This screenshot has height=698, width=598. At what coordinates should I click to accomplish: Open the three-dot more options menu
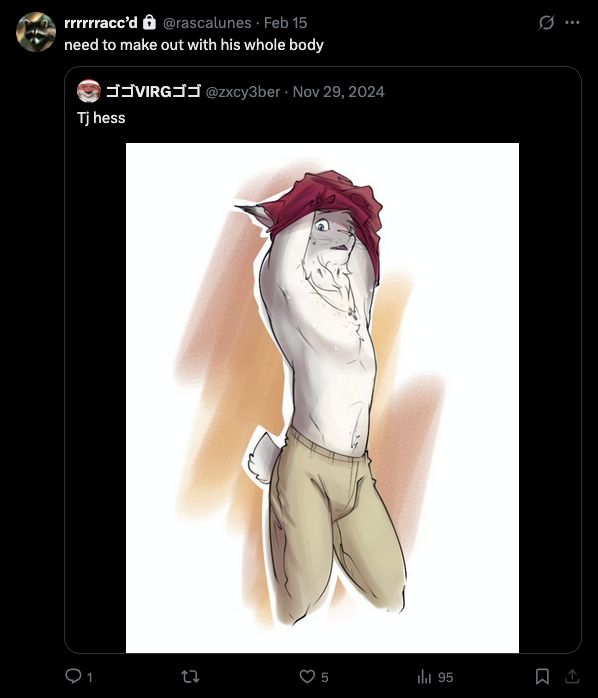click(x=572, y=22)
